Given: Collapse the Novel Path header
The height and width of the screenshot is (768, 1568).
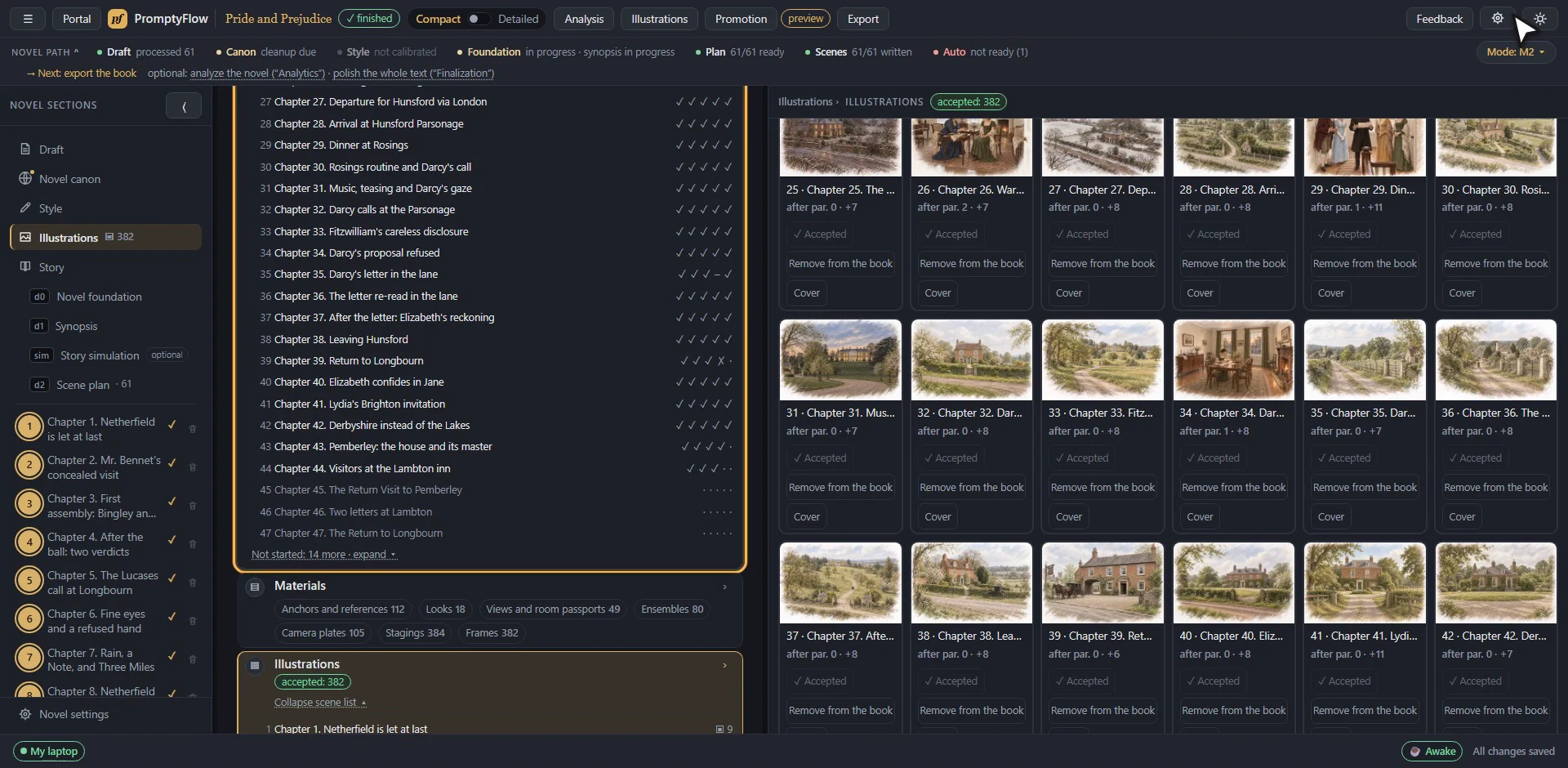Looking at the screenshot, I should point(45,52).
